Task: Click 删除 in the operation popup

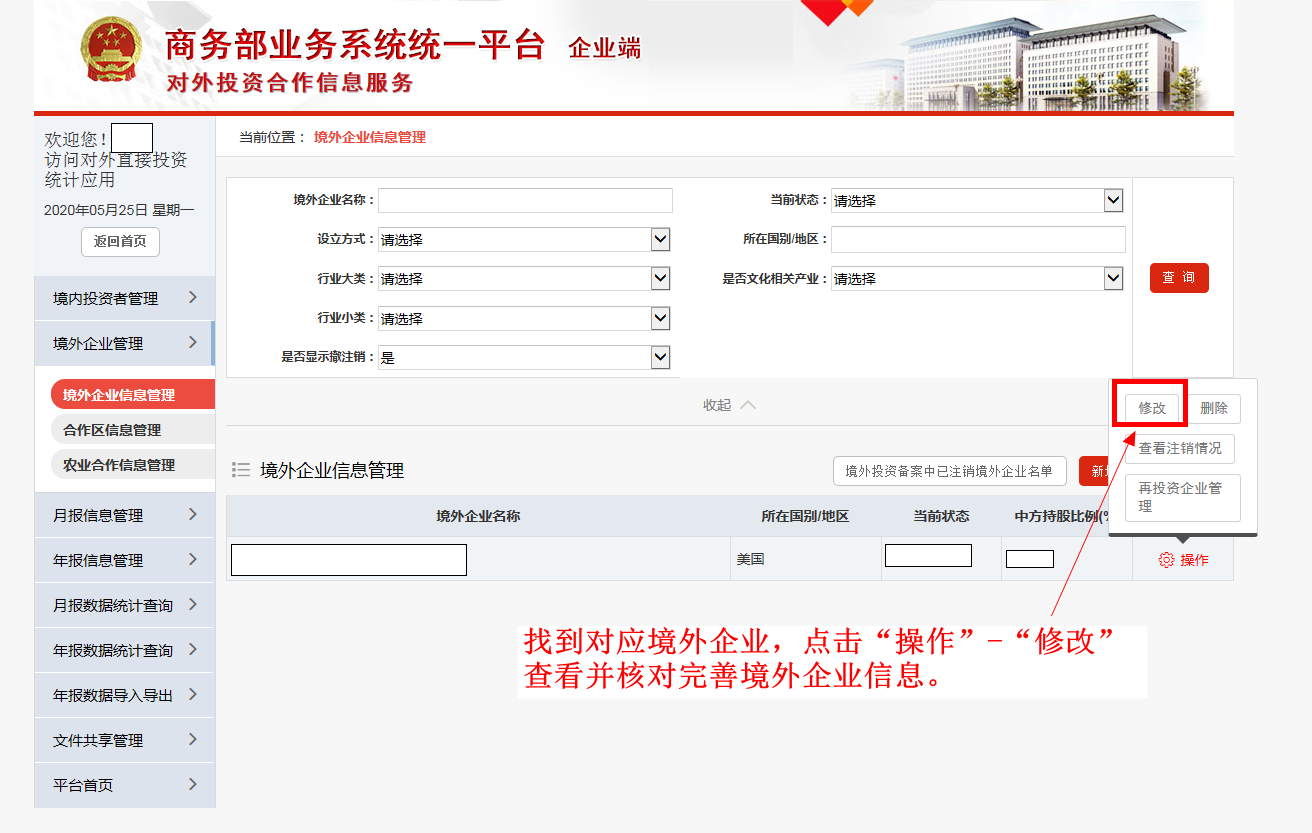Action: pos(1213,408)
